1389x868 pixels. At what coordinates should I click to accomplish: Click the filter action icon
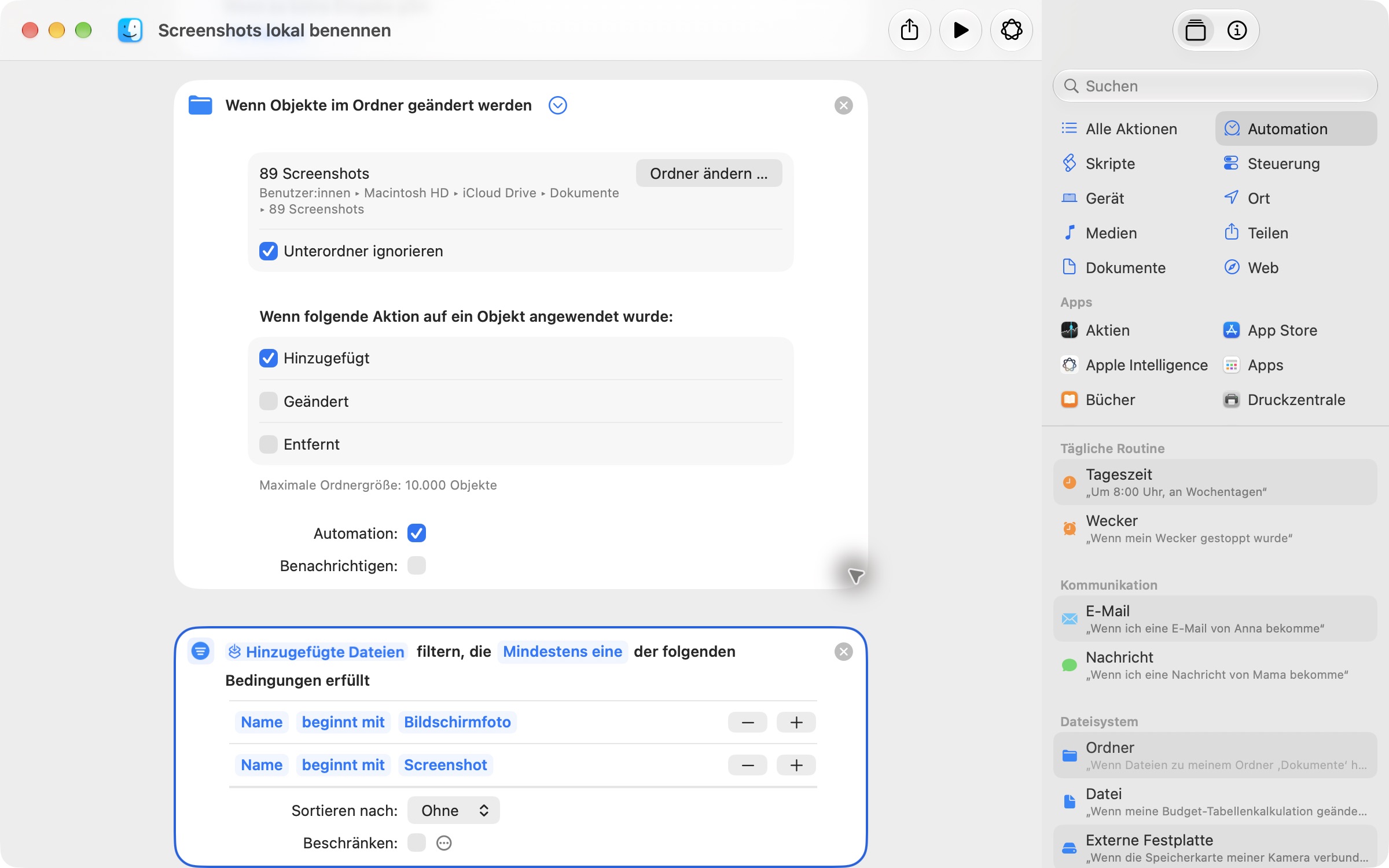pyautogui.click(x=200, y=651)
